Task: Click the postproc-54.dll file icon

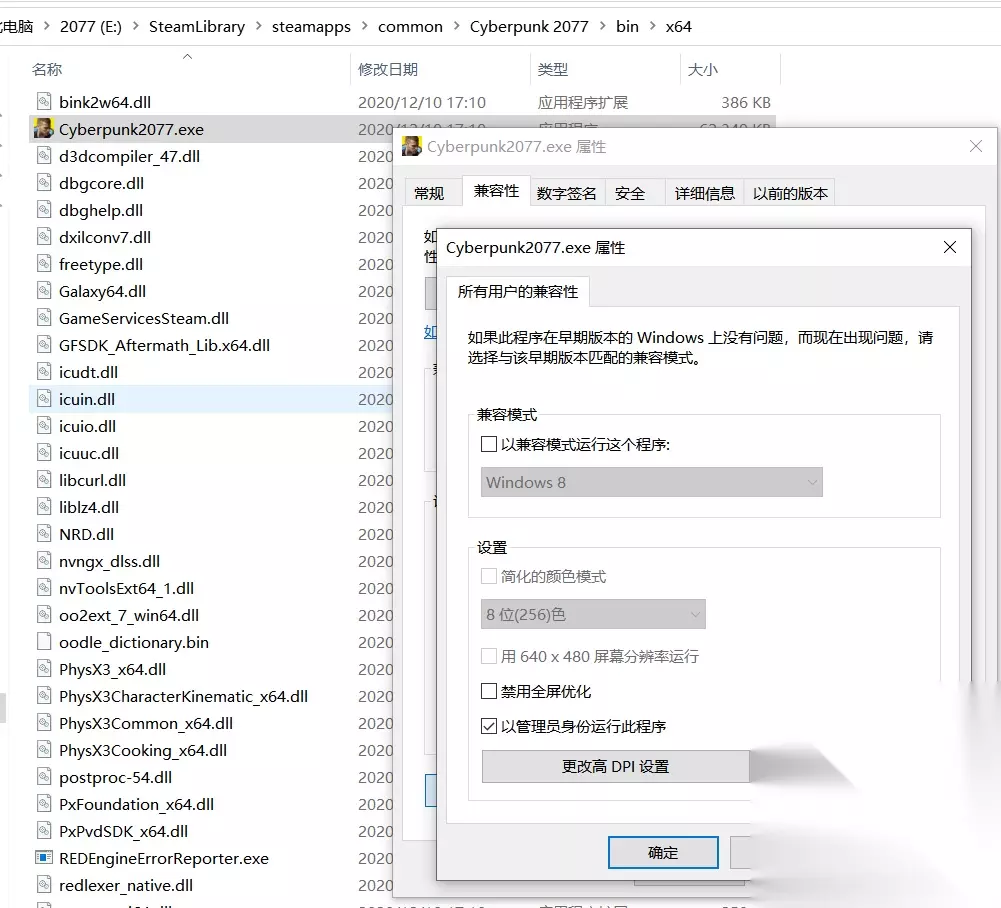Action: pyautogui.click(x=43, y=777)
